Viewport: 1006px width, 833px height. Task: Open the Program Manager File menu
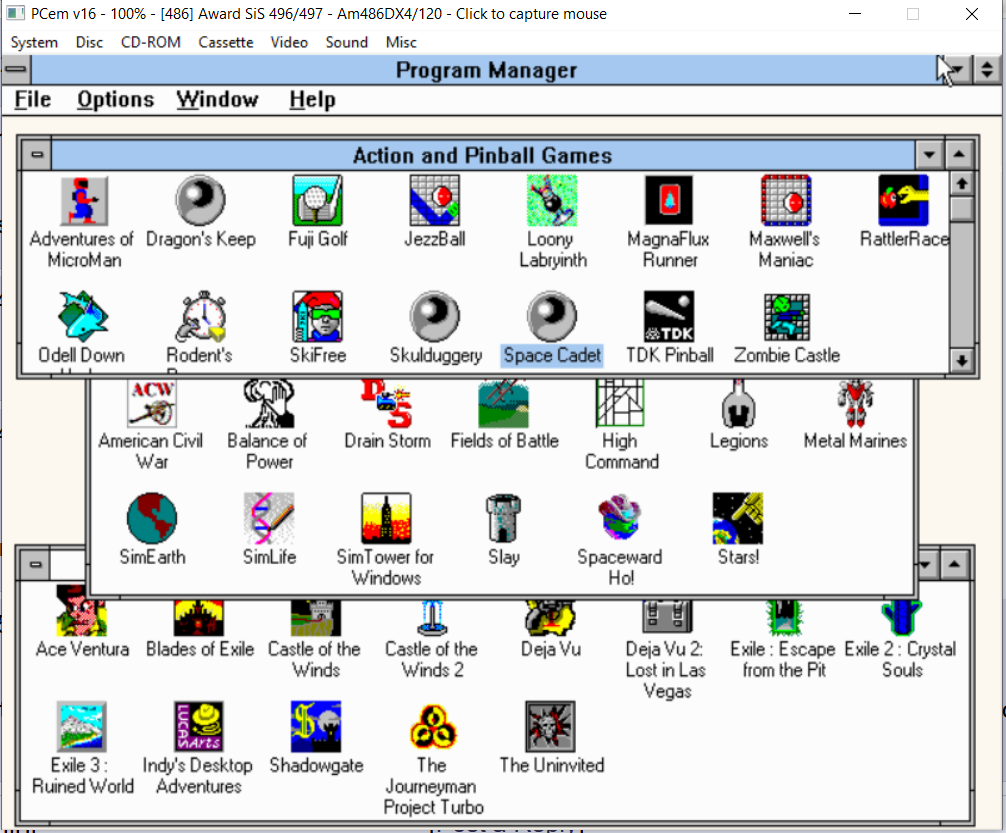click(33, 99)
